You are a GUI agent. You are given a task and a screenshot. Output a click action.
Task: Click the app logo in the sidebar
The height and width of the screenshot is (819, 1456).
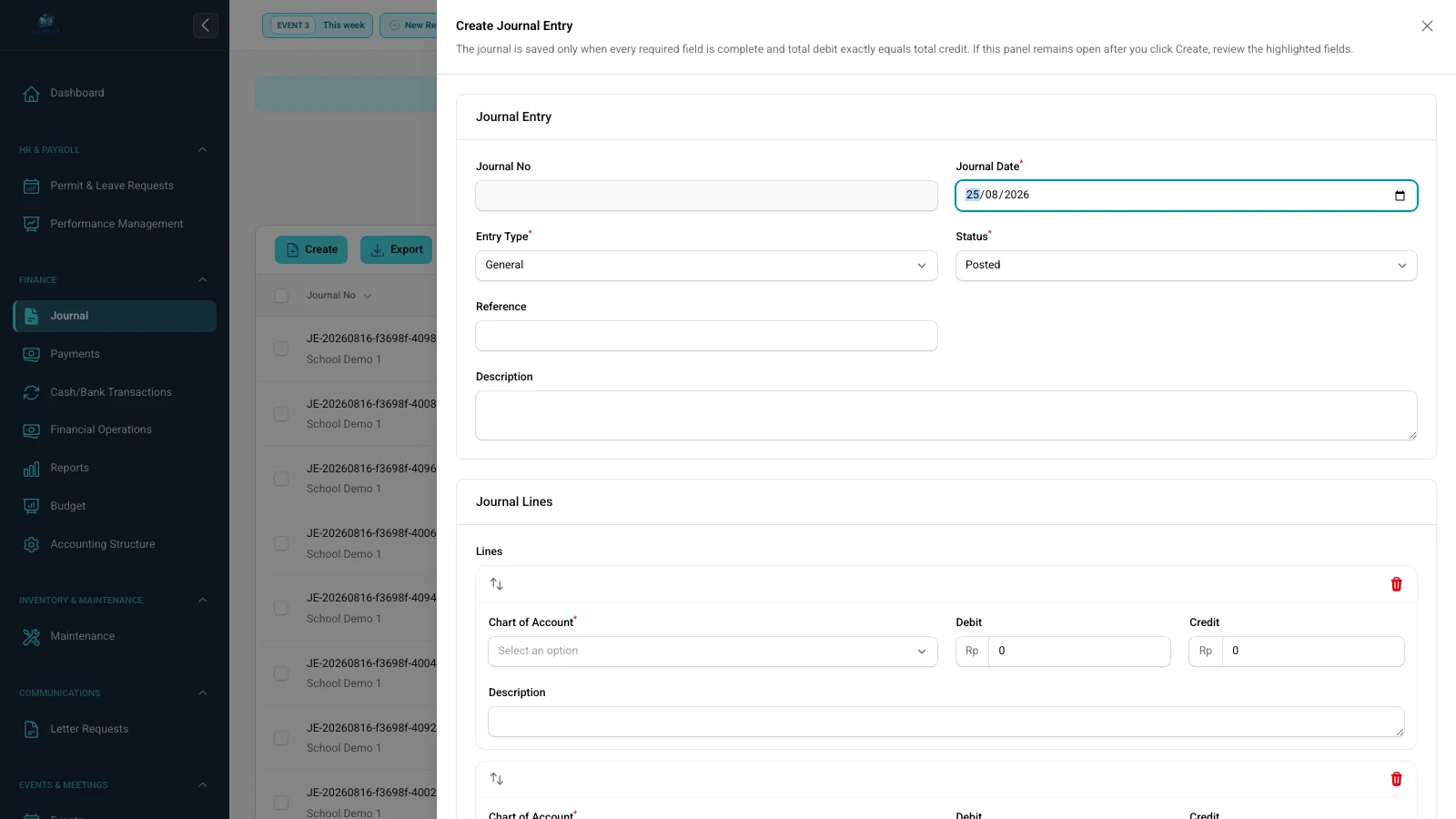45,25
